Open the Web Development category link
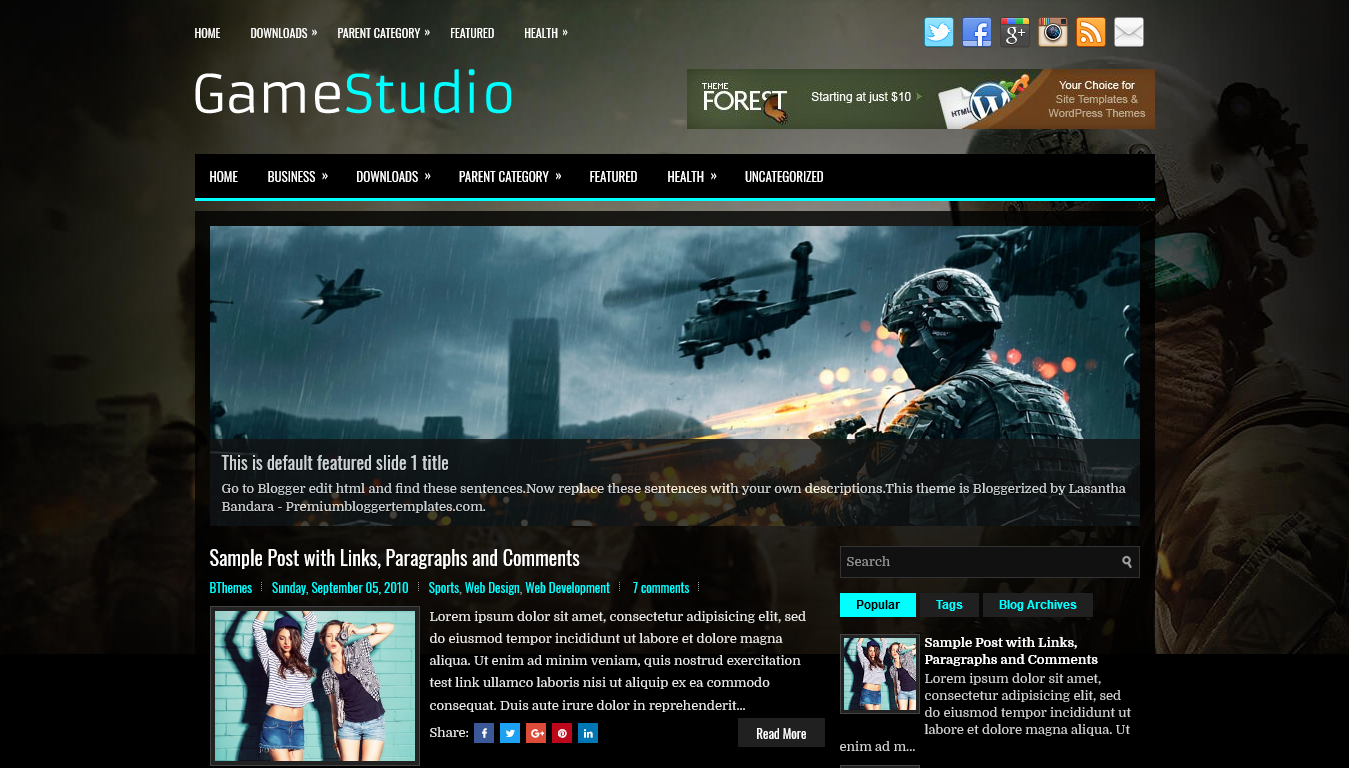The image size is (1349, 768). [x=567, y=588]
